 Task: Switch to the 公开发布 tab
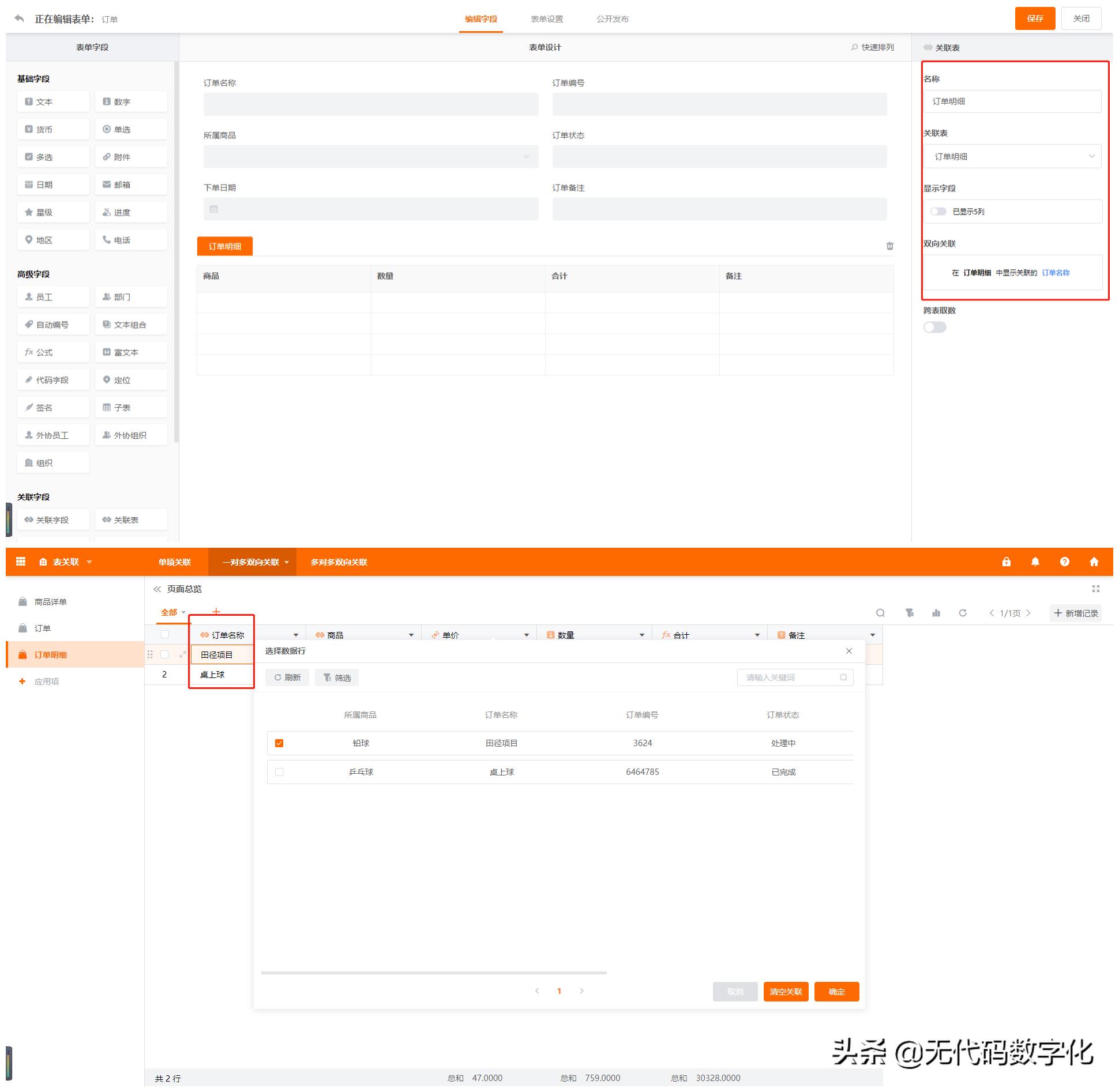[613, 19]
